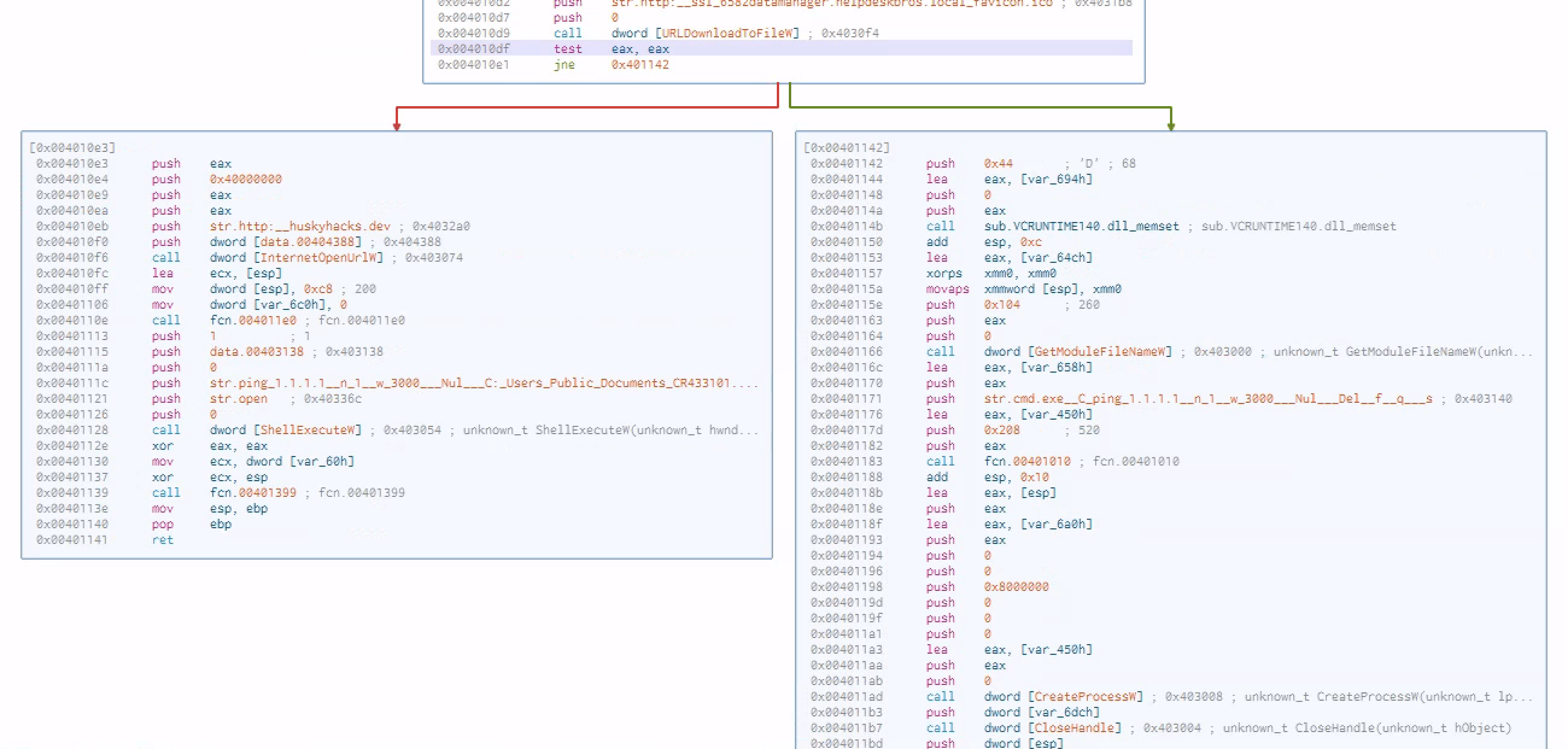This screenshot has width=1568, height=749.
Task: Select lea eax, [var_694h] line
Action: [x=1009, y=179]
